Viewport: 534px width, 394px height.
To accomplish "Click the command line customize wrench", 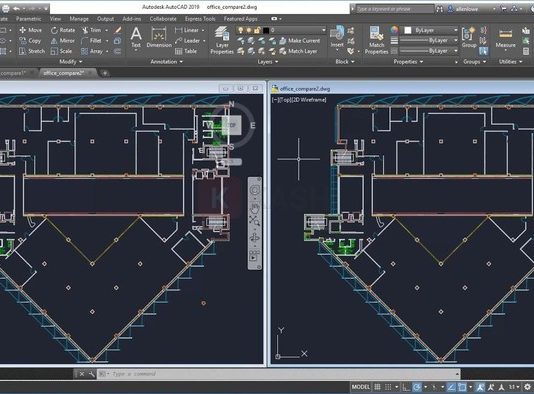I will (91, 374).
